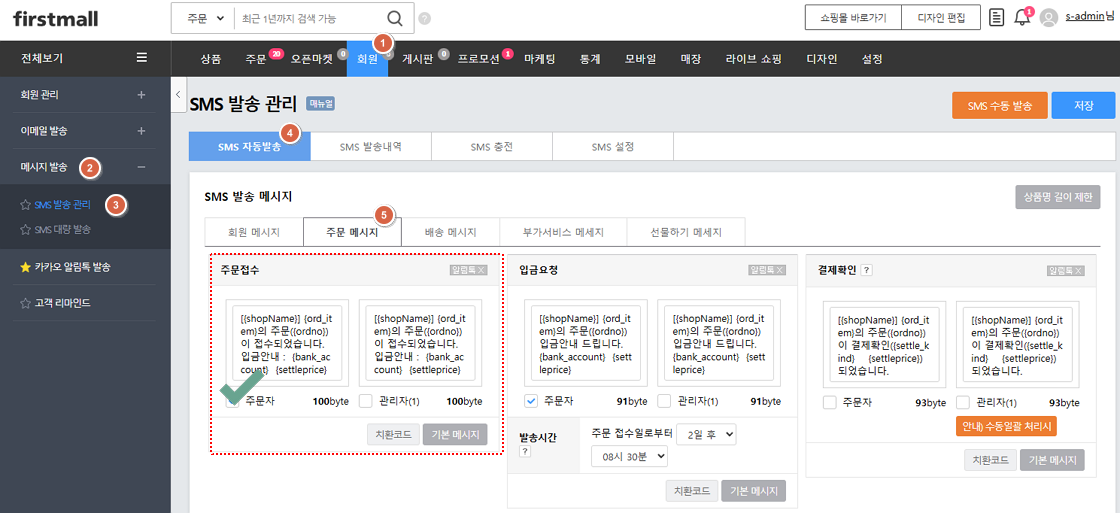This screenshot has width=1120, height=513.
Task: Click 쇼핑몰 바로가기 button
Action: [853, 18]
